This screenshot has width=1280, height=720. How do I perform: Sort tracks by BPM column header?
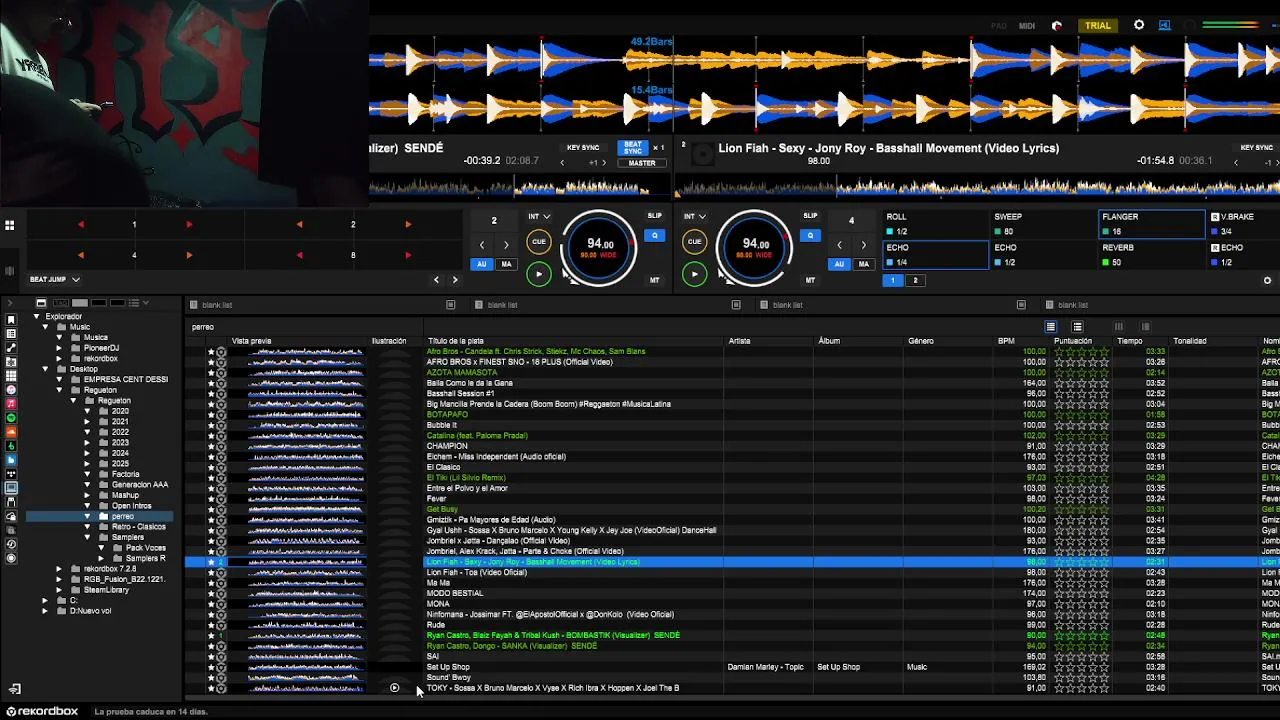click(x=1006, y=341)
